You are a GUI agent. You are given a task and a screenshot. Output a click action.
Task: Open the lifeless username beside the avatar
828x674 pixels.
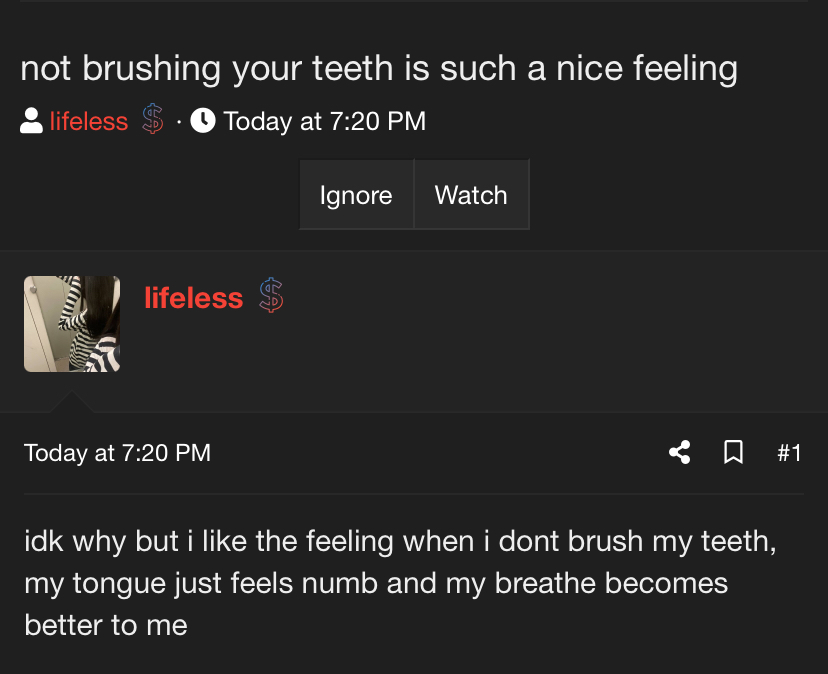194,298
